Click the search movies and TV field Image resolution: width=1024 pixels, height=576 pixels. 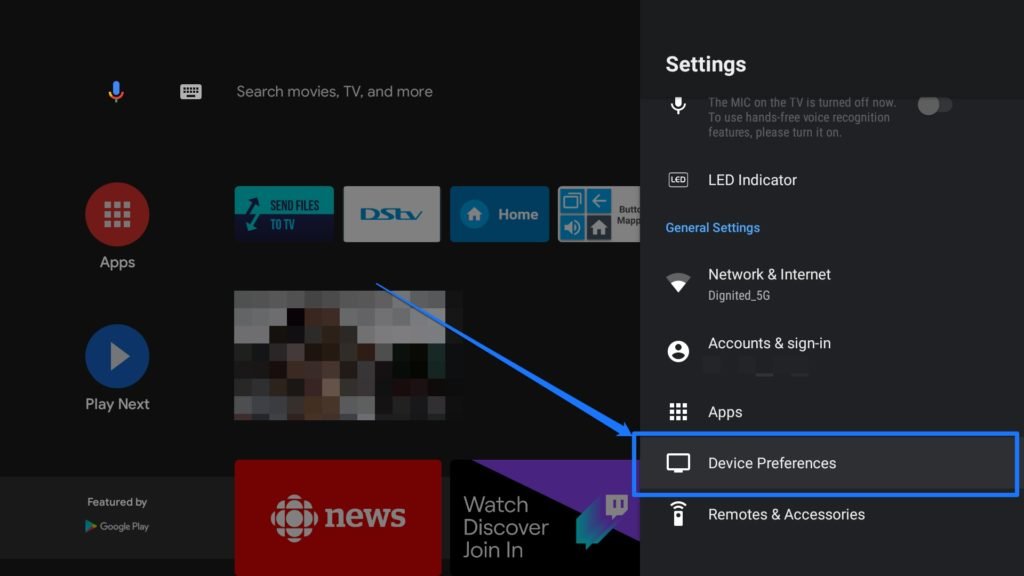tap(334, 92)
